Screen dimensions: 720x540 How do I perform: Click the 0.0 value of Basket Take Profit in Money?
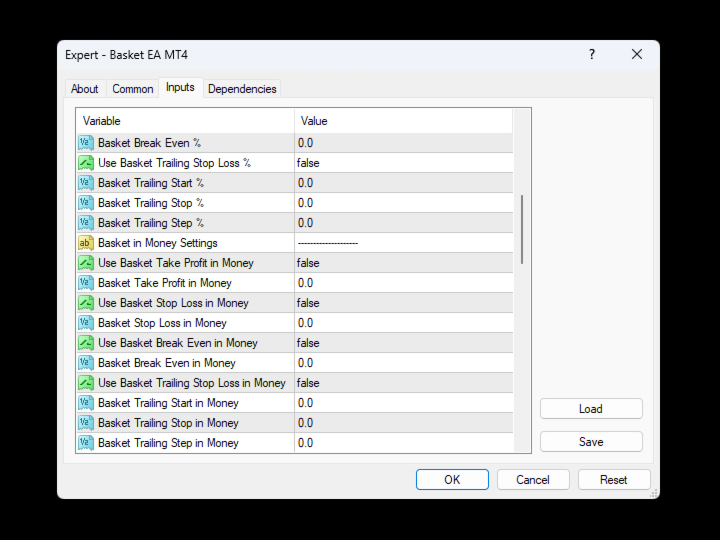(305, 283)
